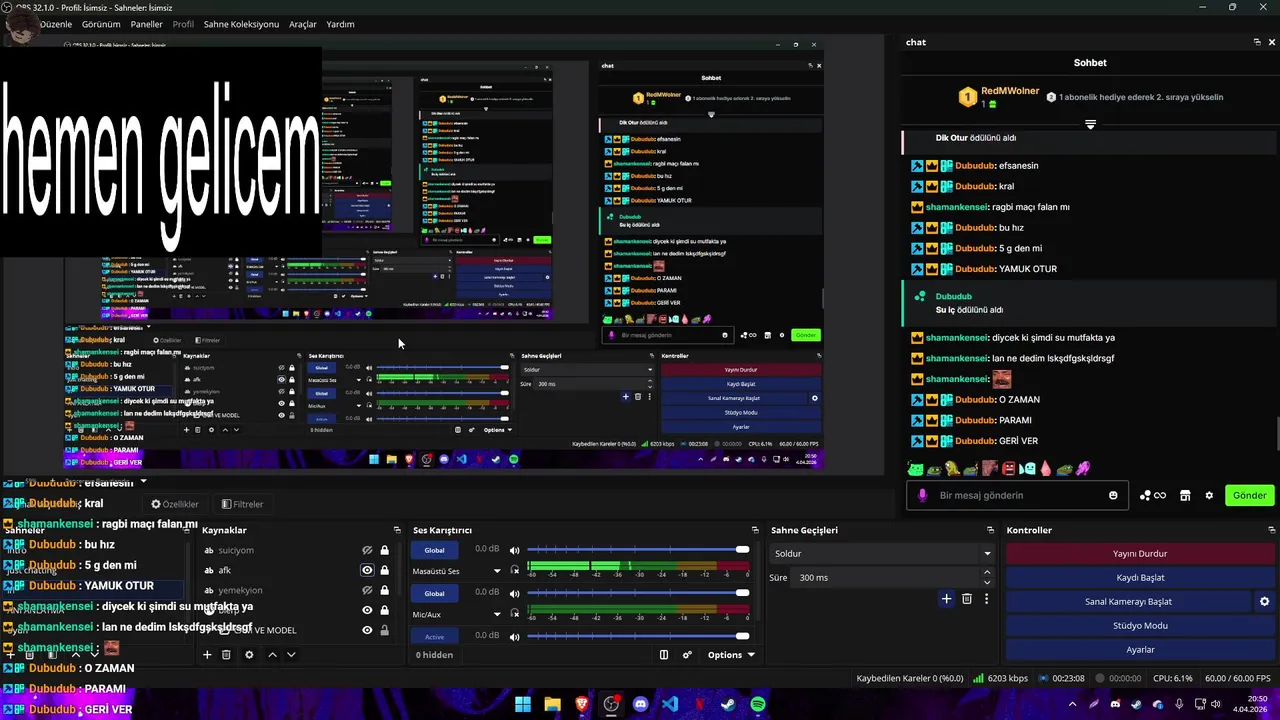Image resolution: width=1280 pixels, height=720 pixels.
Task: Toggle the Active badge in audio mixer
Action: click(434, 637)
